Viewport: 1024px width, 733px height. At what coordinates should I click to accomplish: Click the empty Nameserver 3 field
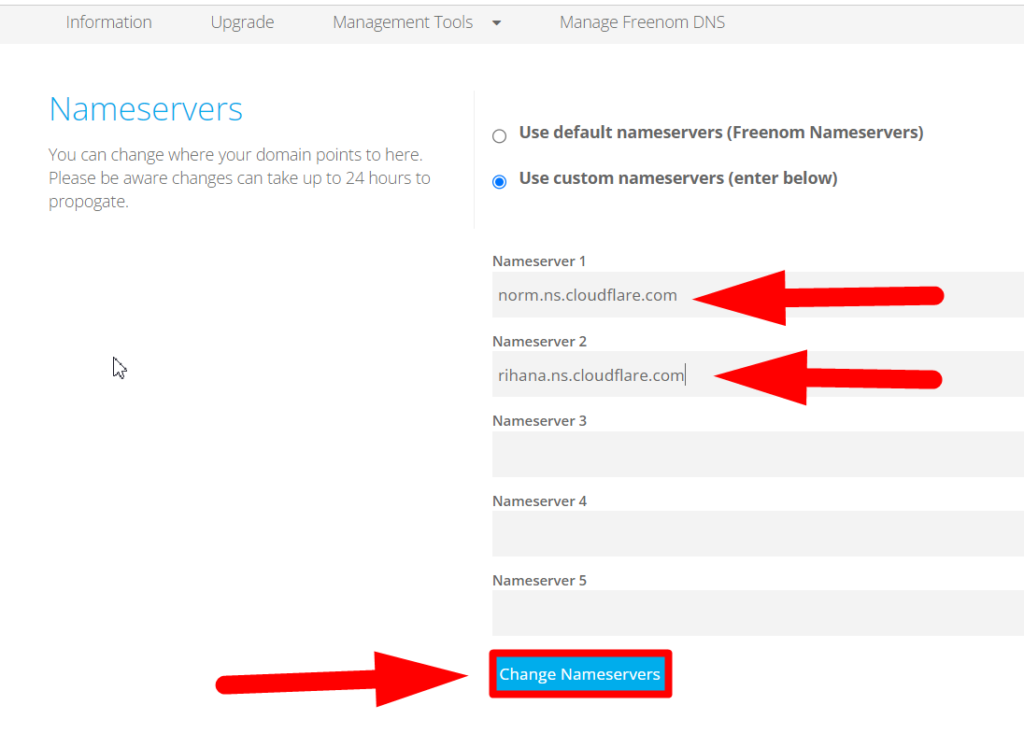point(758,454)
